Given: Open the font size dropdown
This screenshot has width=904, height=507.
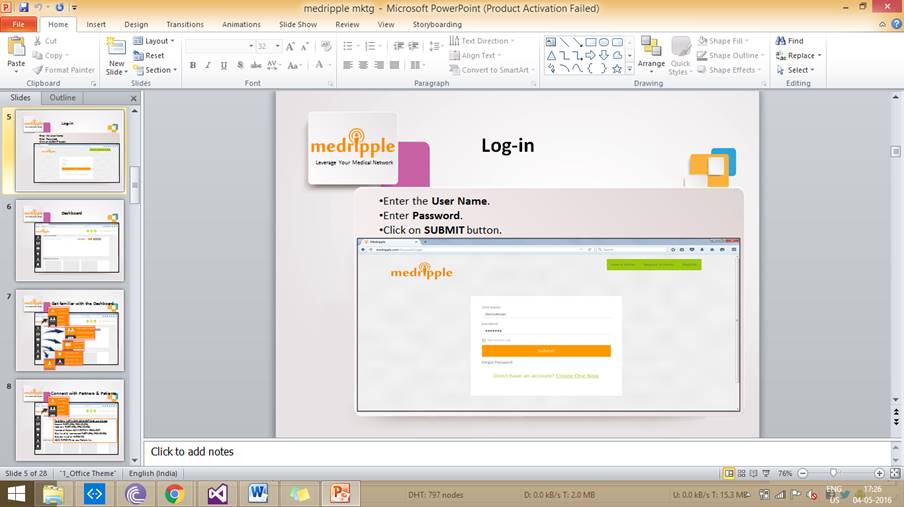Looking at the screenshot, I should tap(277, 46).
